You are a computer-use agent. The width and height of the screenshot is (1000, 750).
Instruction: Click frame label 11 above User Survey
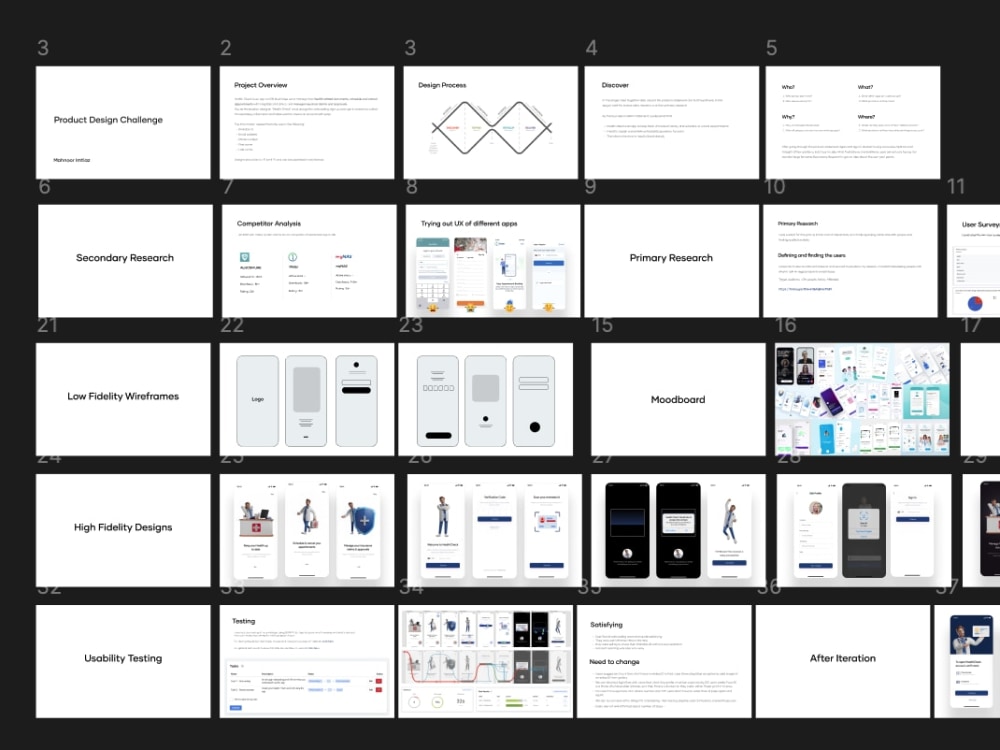tap(956, 186)
